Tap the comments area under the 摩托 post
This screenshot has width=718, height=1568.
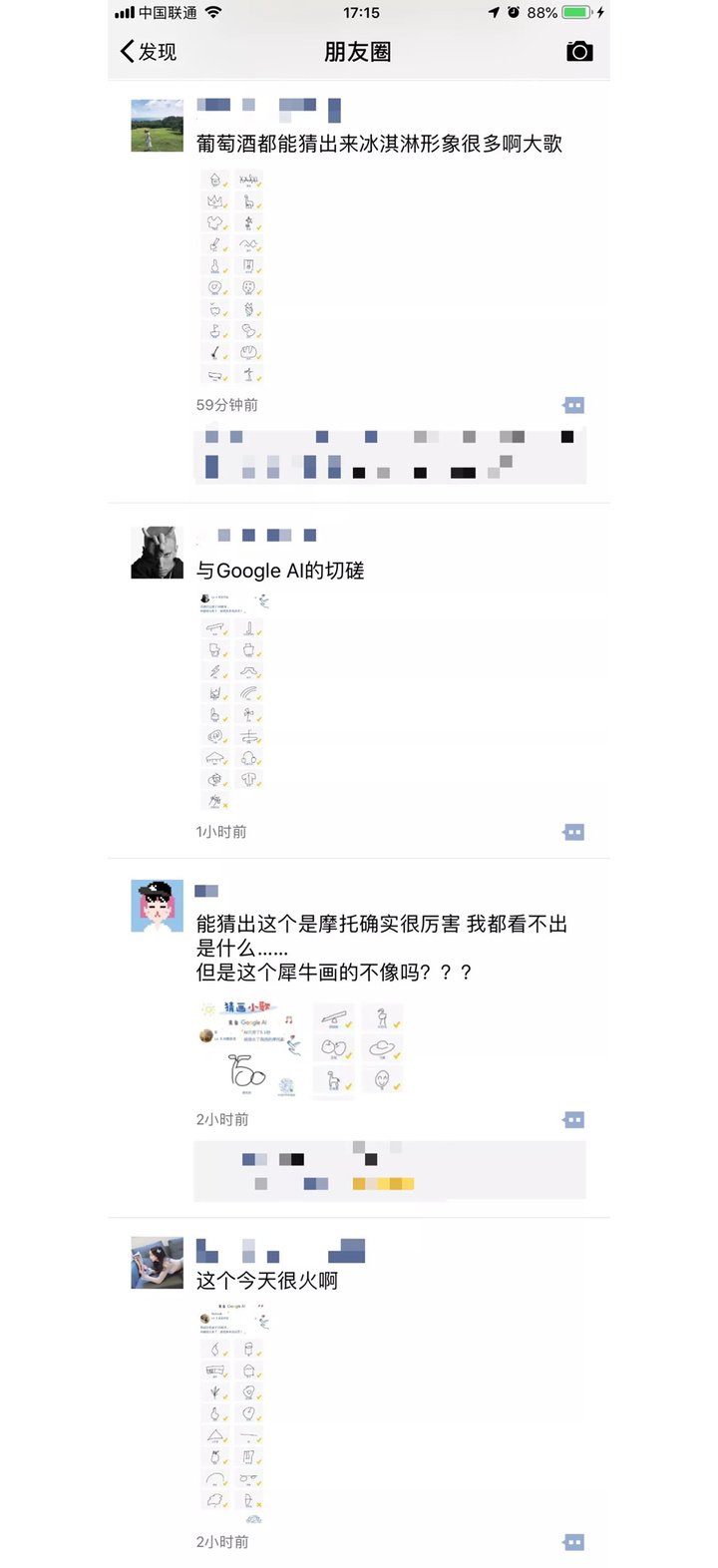pos(390,1171)
